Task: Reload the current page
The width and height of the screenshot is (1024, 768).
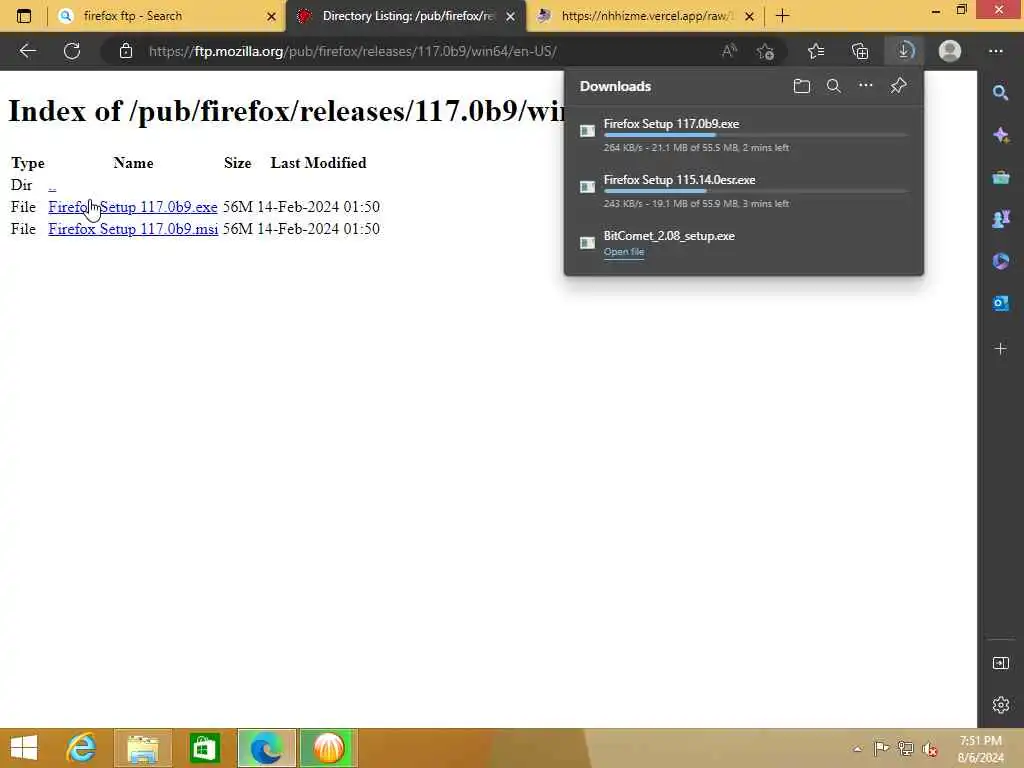Action: click(72, 51)
